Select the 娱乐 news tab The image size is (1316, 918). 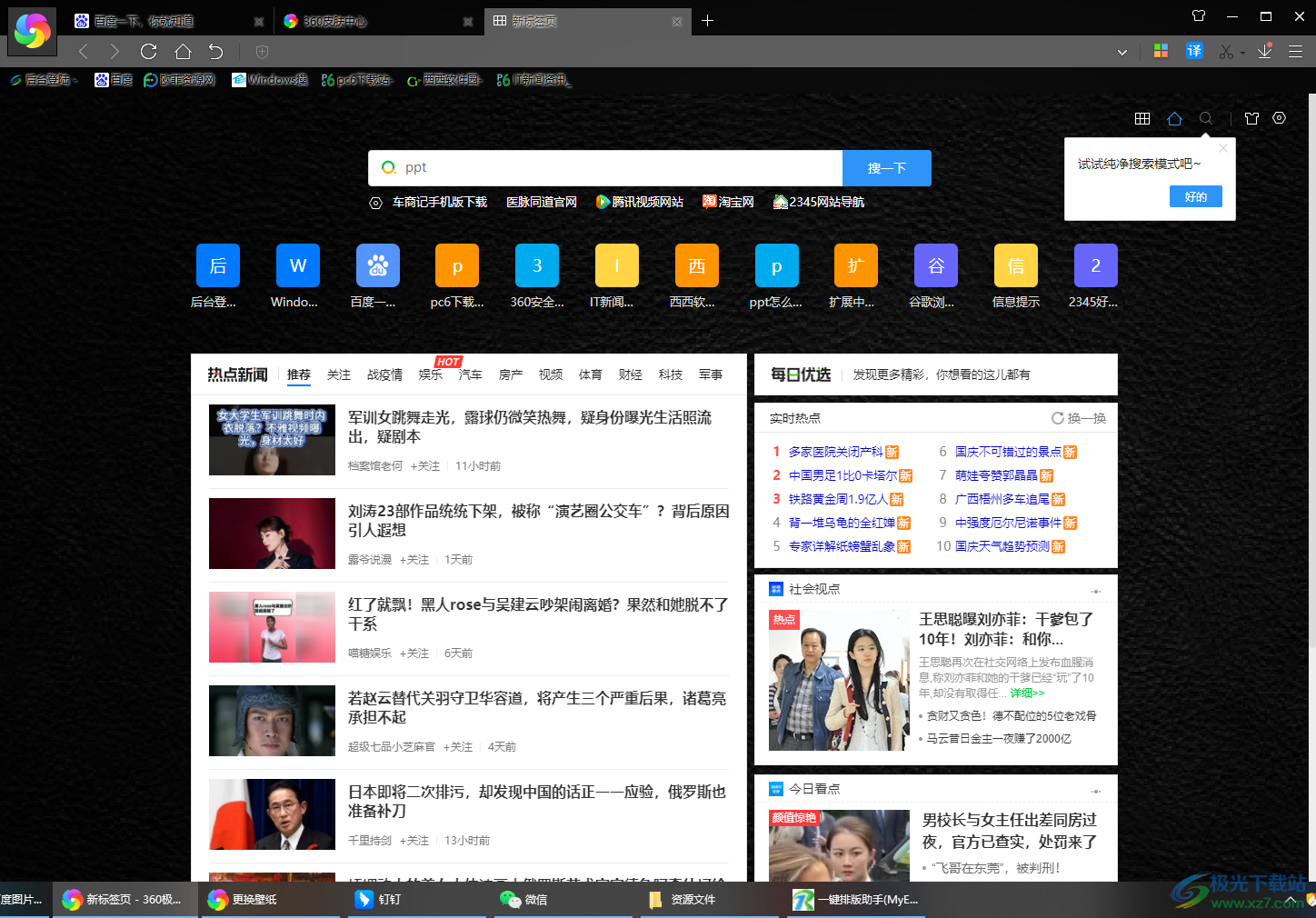coord(431,374)
